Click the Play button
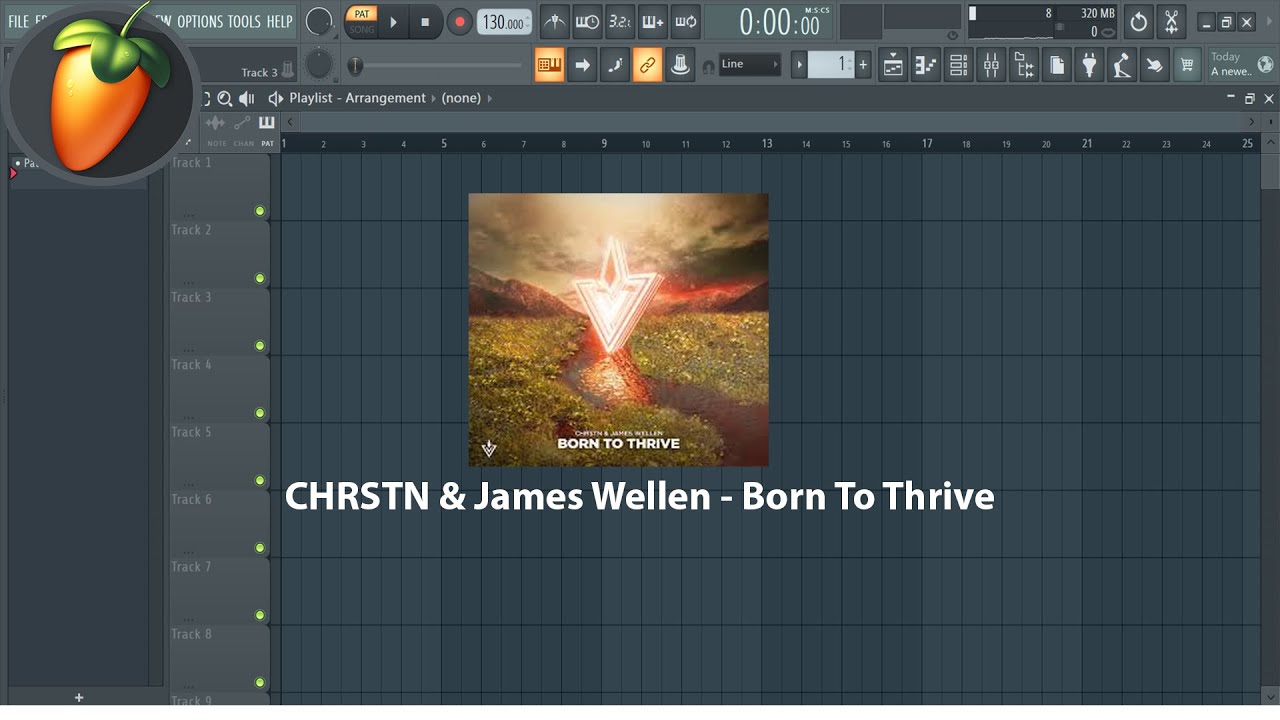Screen dimensions: 1280x720 [393, 22]
